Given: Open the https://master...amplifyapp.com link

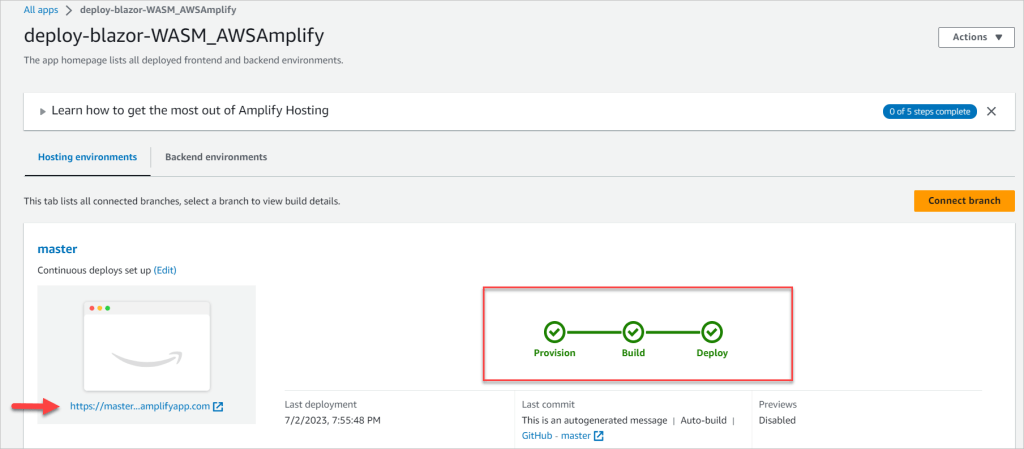Looking at the screenshot, I should [140, 406].
